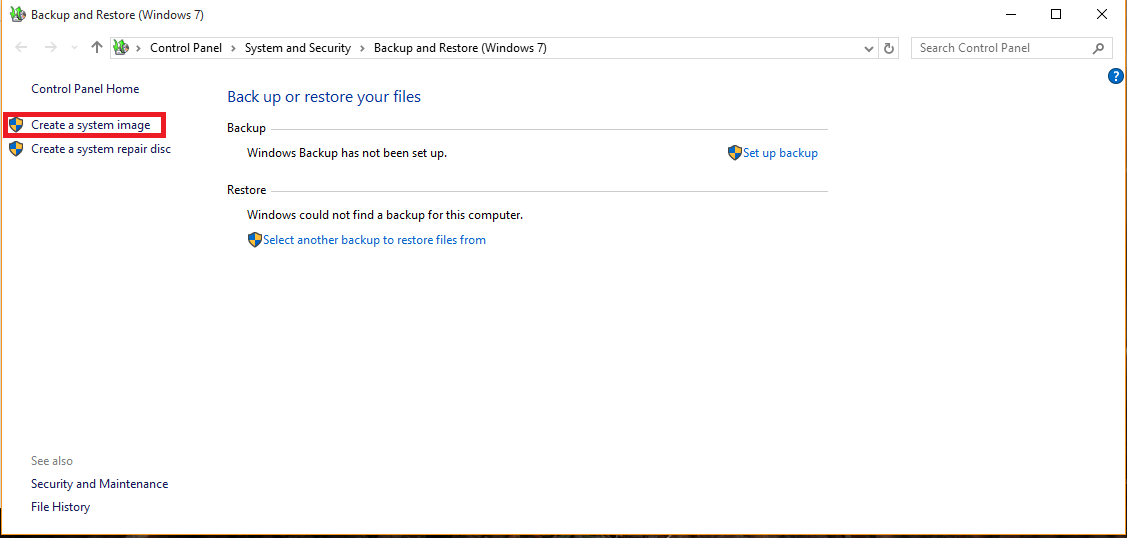This screenshot has height=538, width=1127.
Task: Focus the Search Control Panel field
Action: coord(1000,48)
